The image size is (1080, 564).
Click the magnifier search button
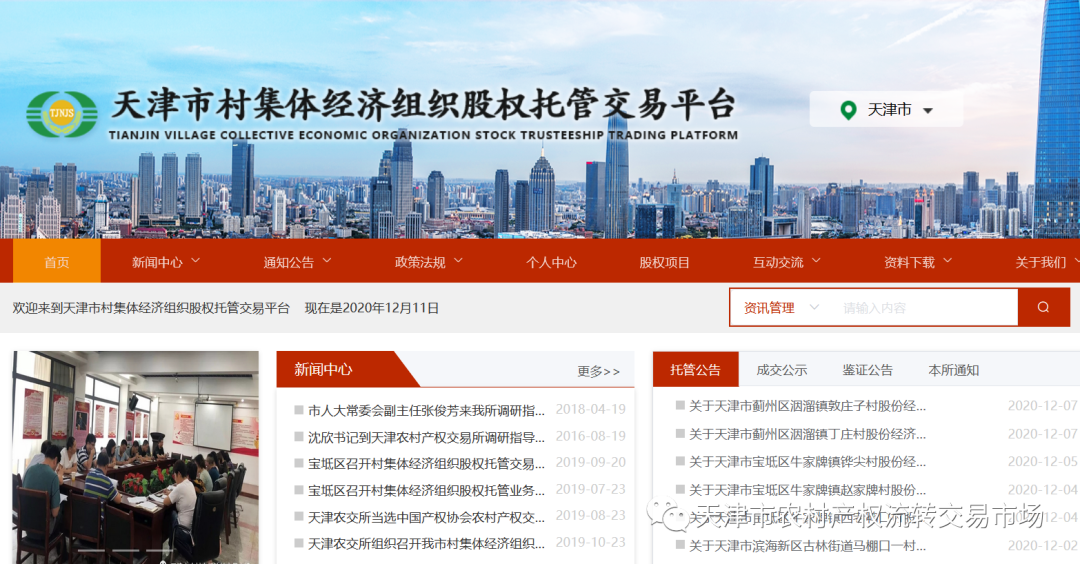point(1043,307)
